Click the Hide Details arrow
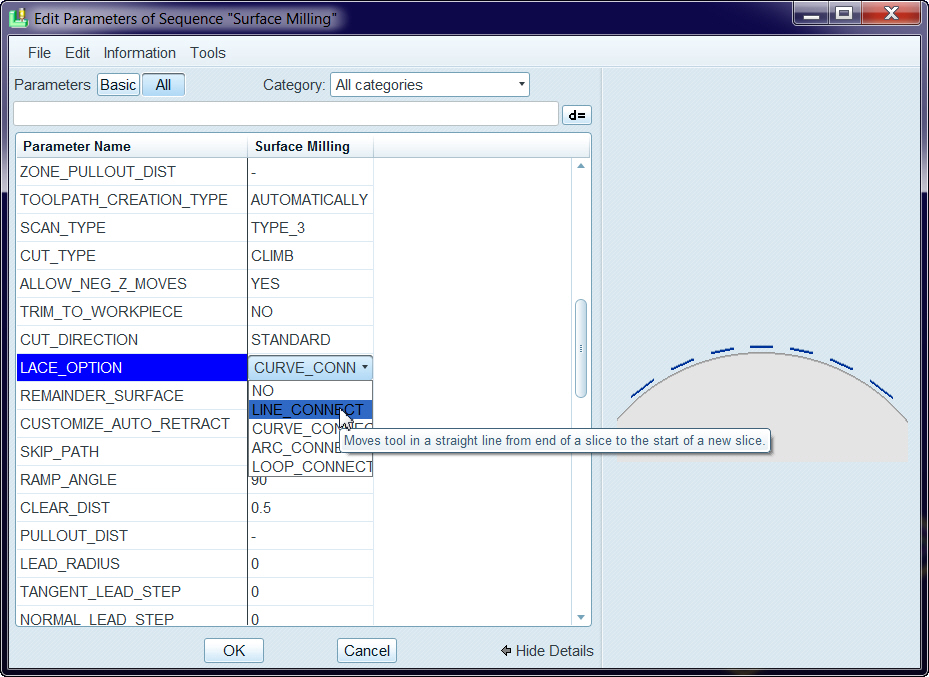Screen dimensions: 929x677 click(507, 651)
